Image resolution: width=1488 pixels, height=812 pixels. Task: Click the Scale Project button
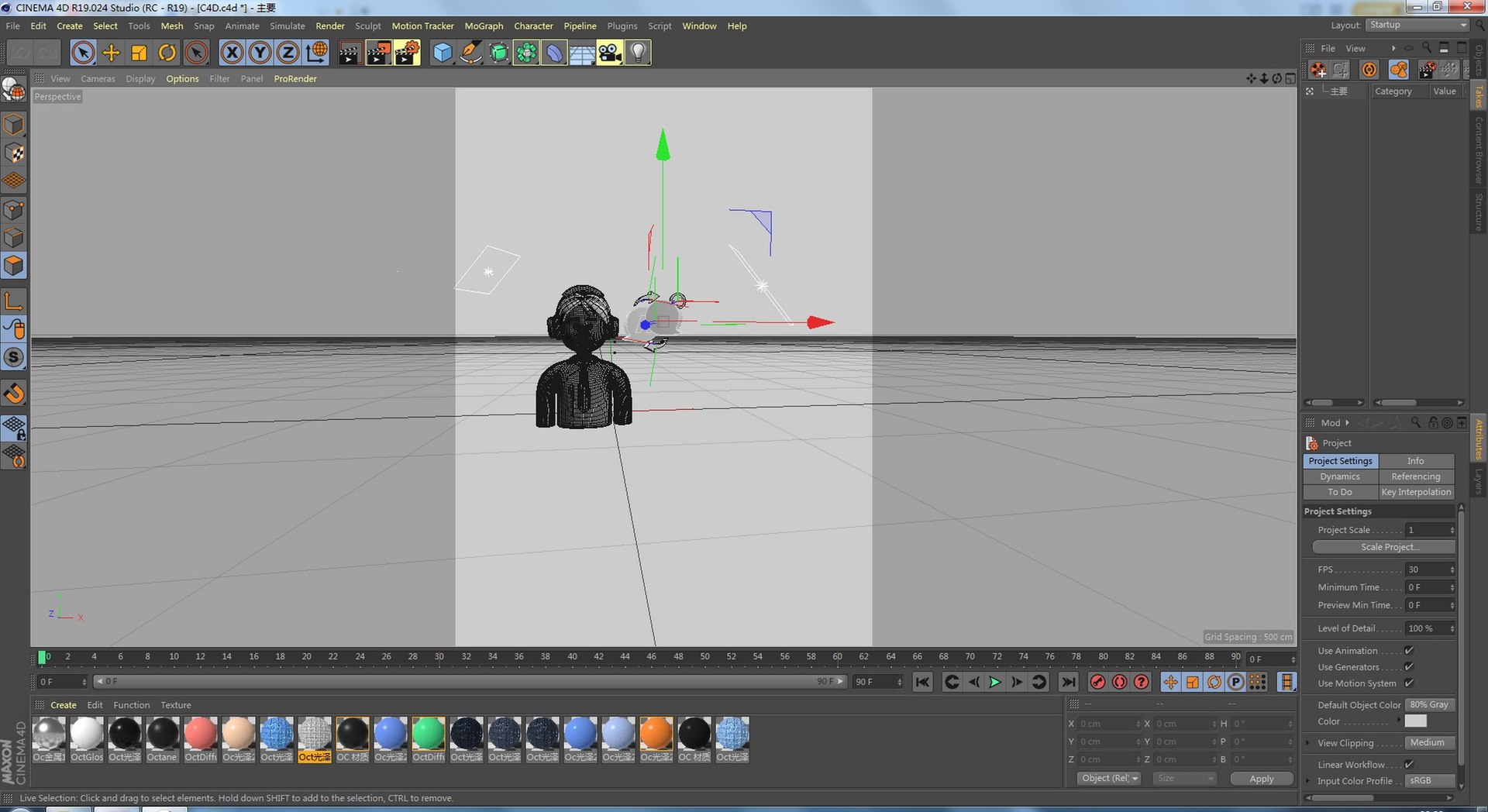1384,547
